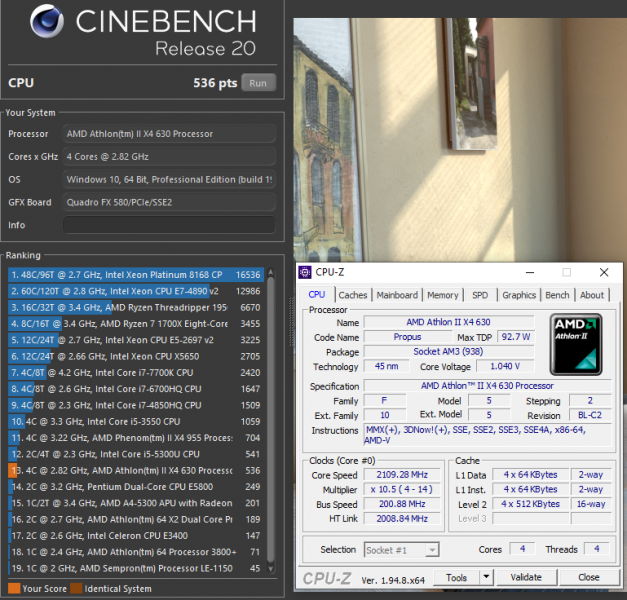The image size is (627, 600).
Task: Select the AMD A4-5300 APU ranking row
Action: (x=136, y=503)
